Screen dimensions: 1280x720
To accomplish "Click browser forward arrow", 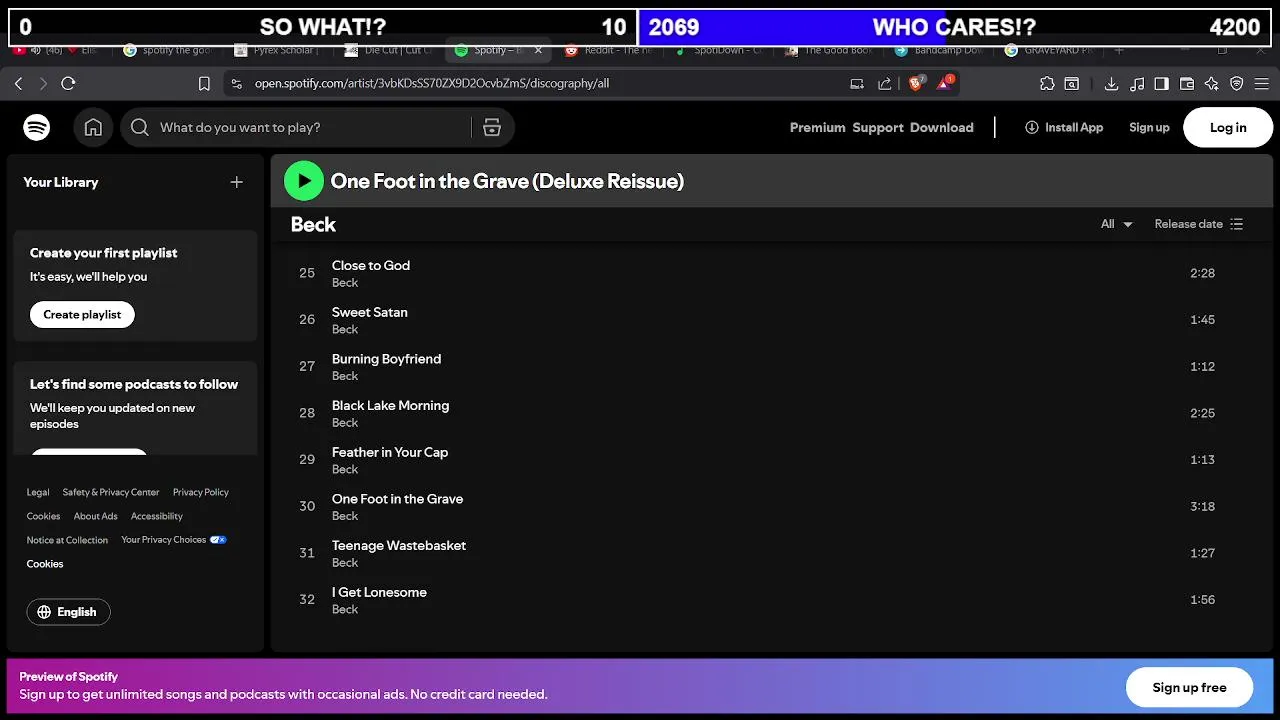I will (x=42, y=84).
